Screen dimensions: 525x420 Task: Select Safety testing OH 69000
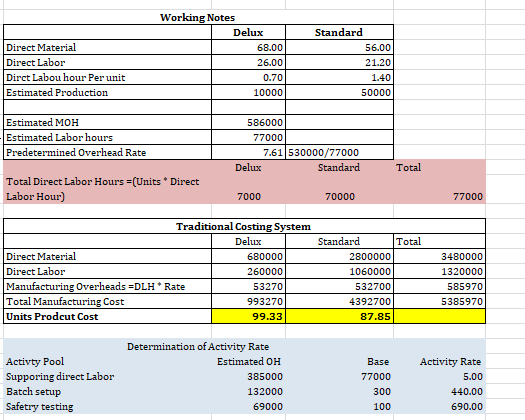[x=268, y=407]
